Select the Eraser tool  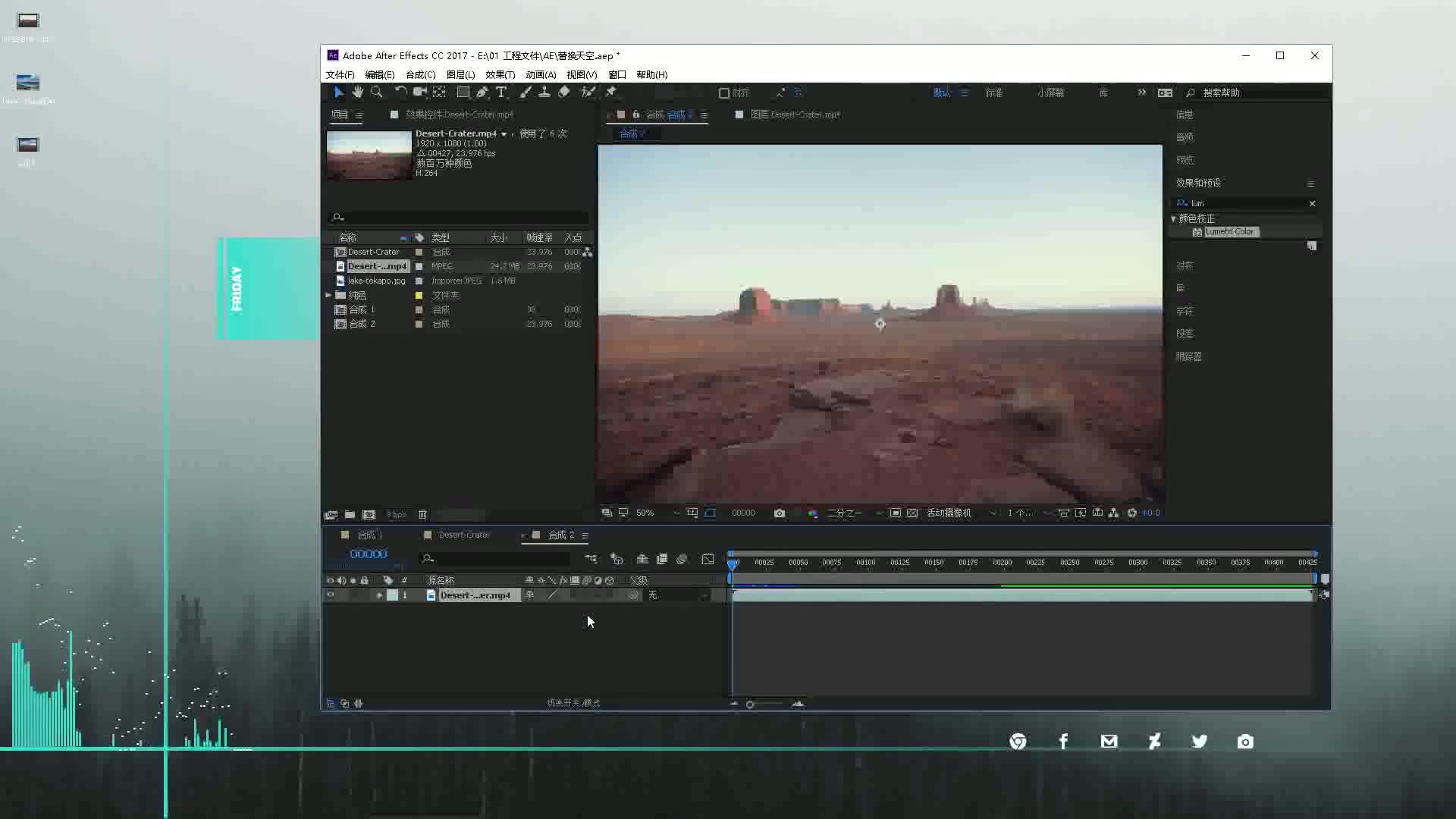[x=564, y=92]
